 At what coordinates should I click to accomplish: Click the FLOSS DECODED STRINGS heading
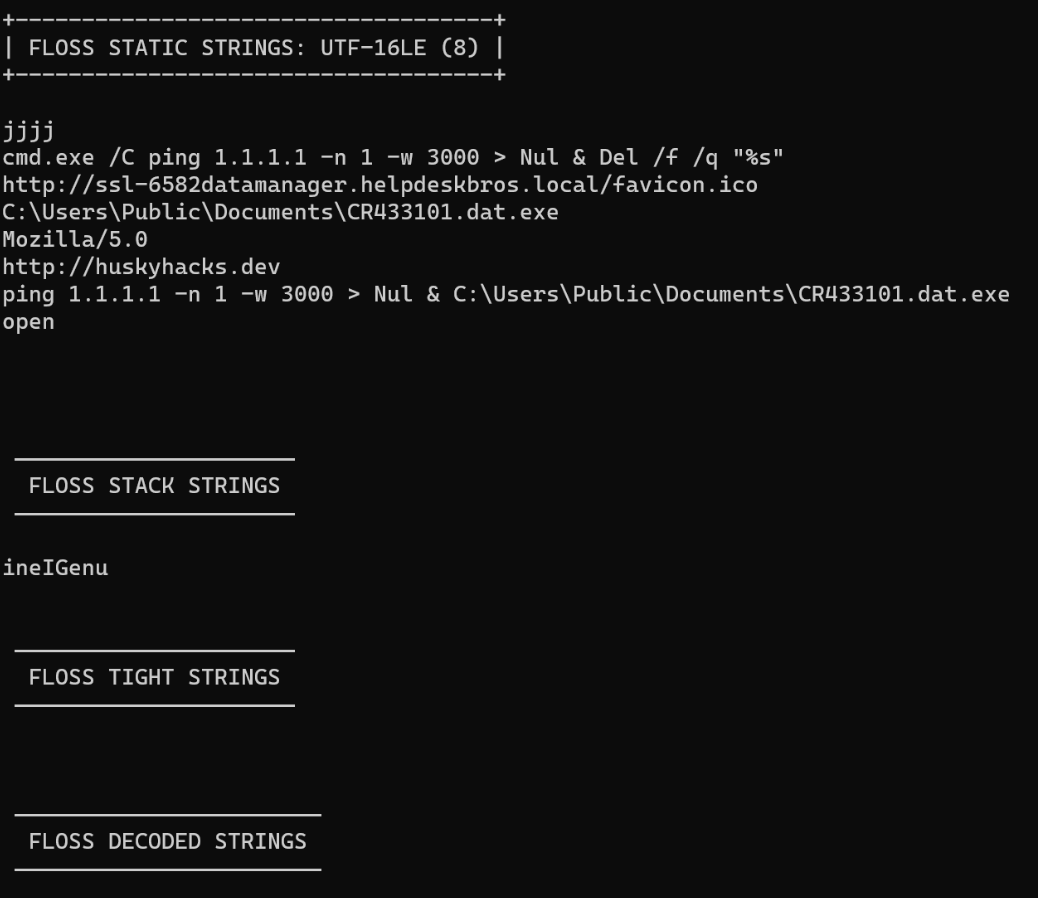click(167, 841)
